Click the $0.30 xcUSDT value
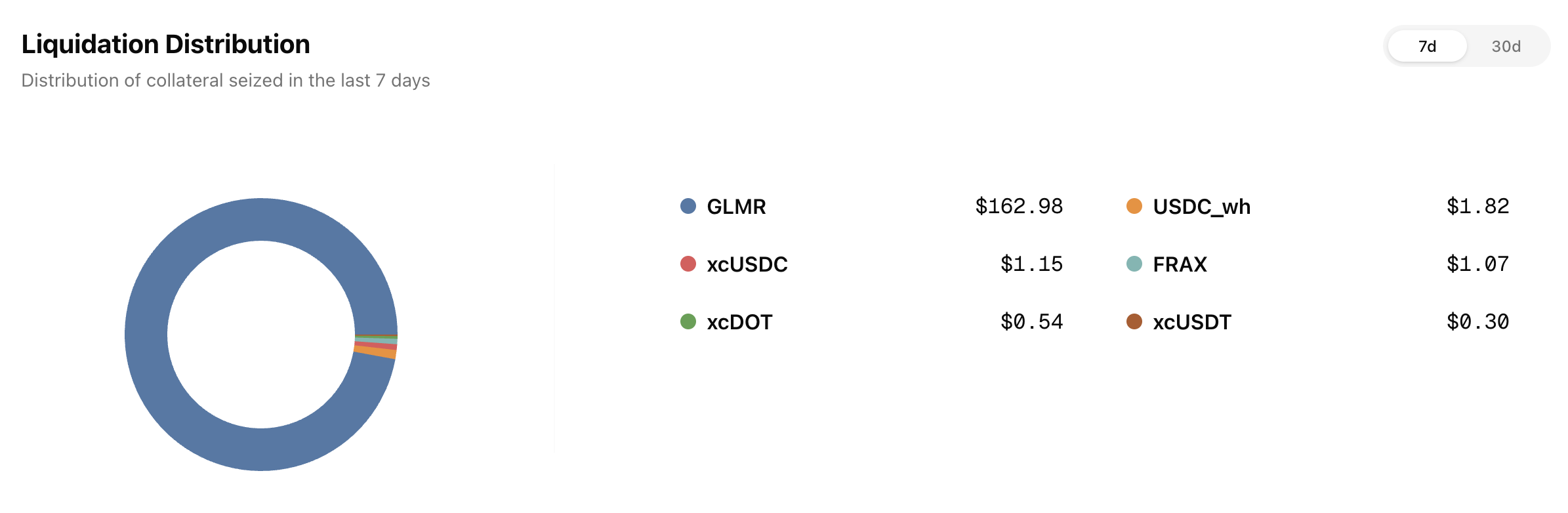Viewport: 1568px width, 513px height. pyautogui.click(x=1477, y=322)
